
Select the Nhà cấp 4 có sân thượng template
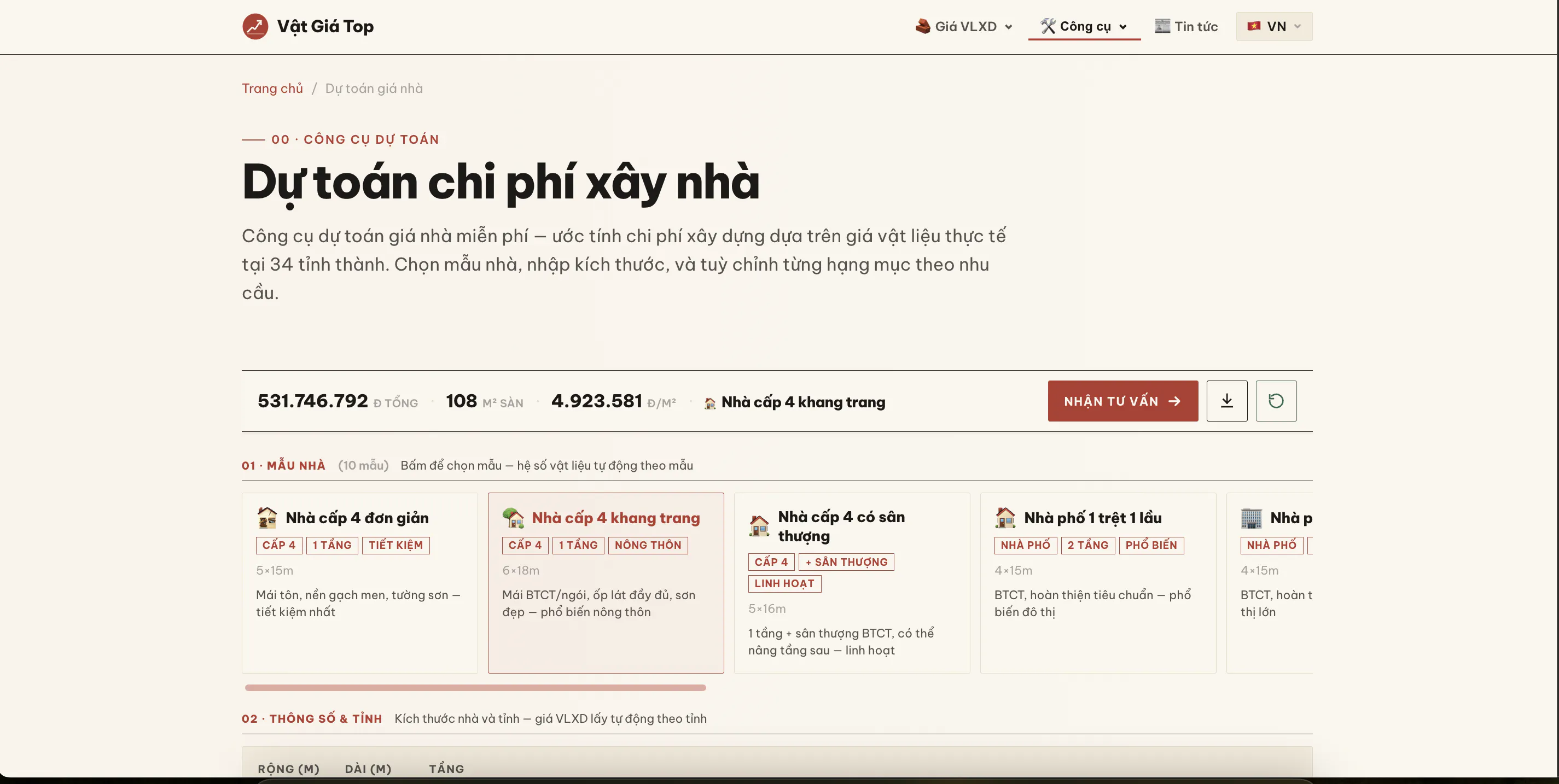[x=852, y=583]
